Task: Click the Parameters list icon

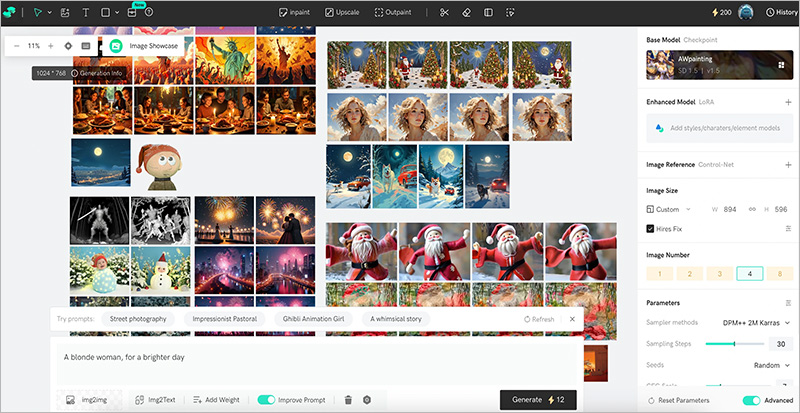Action: pos(788,303)
